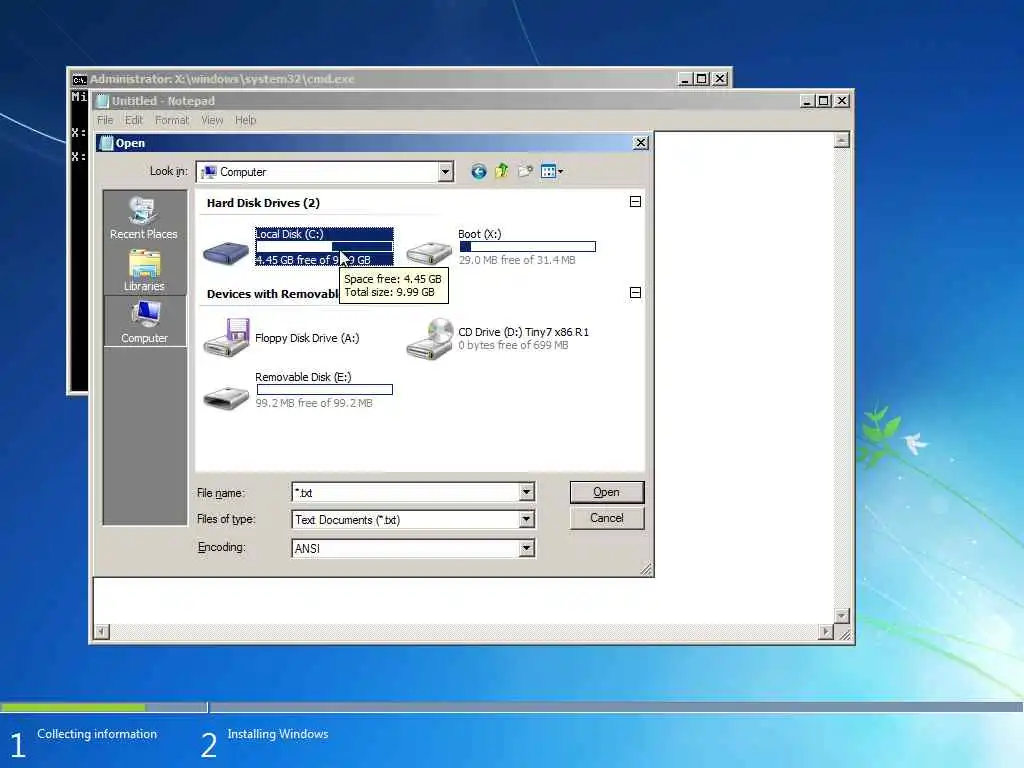Click the Removable Disk (E:) label

303,377
